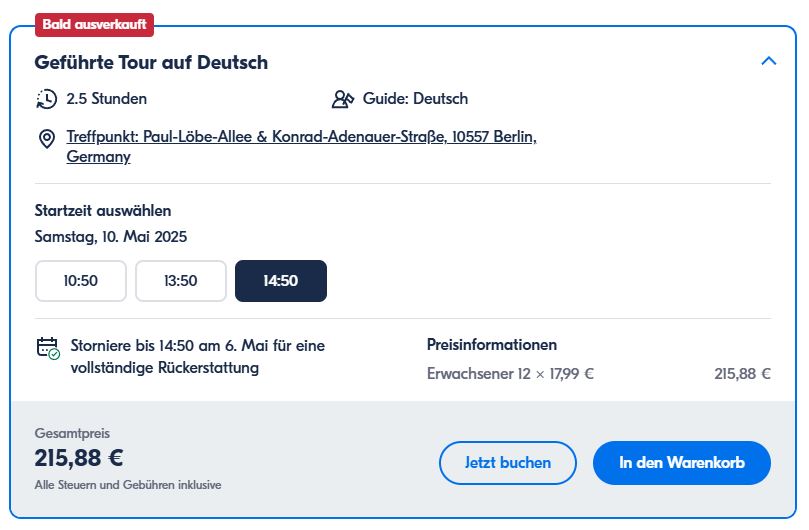Click the calendar cancellation icon
The image size is (809, 530).
point(47,347)
